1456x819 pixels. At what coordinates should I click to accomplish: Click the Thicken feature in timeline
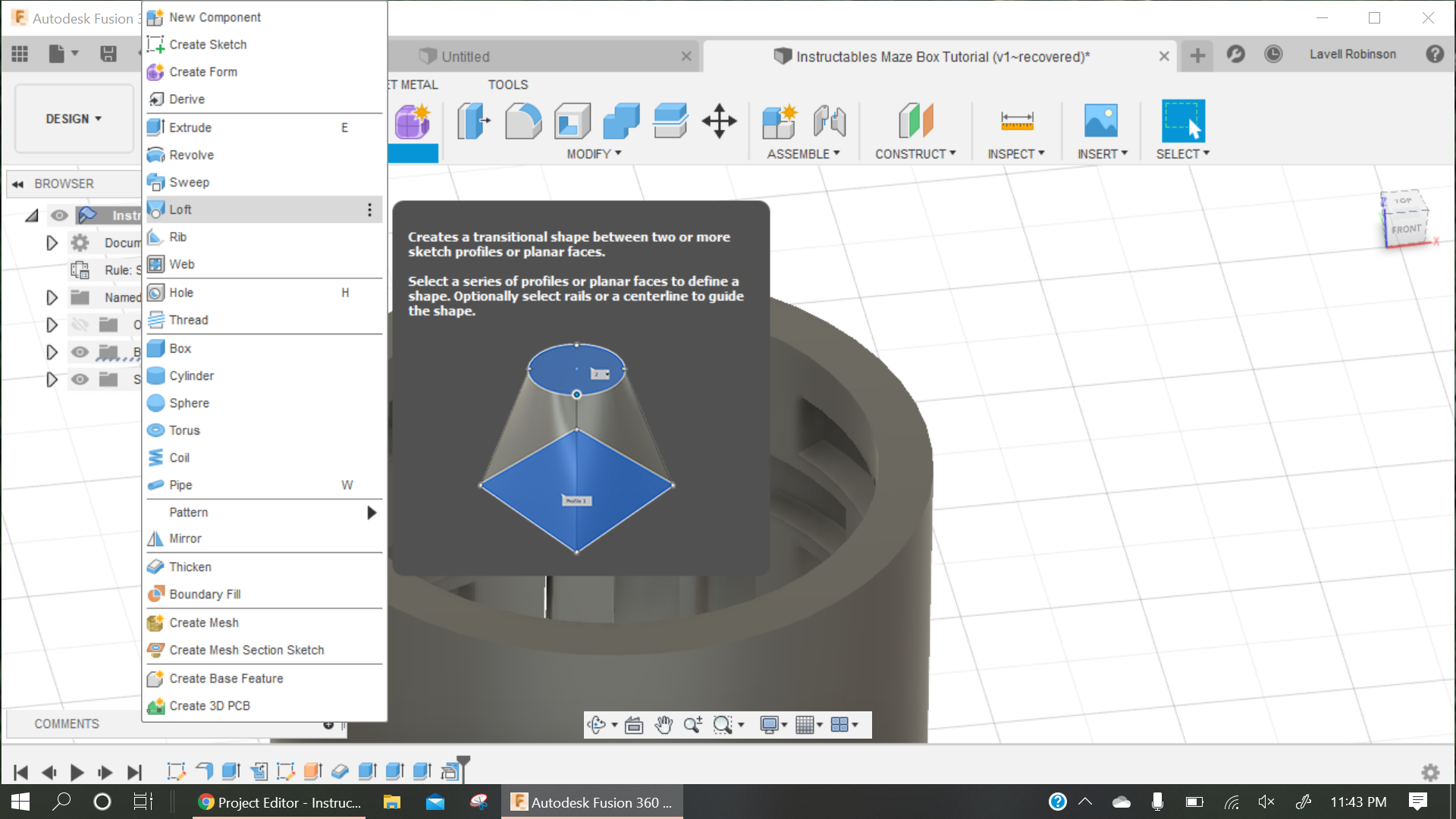point(340,771)
